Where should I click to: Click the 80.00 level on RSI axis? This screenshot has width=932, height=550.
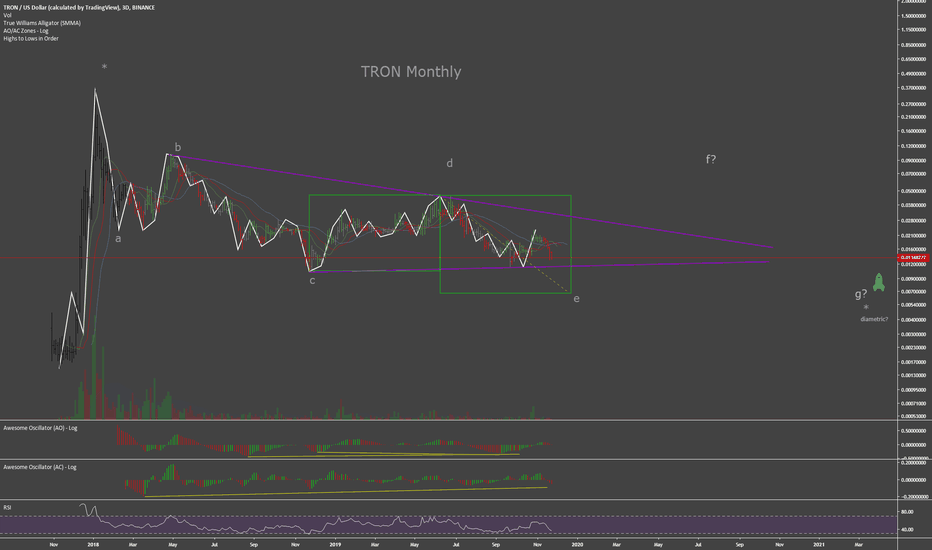(x=907, y=512)
